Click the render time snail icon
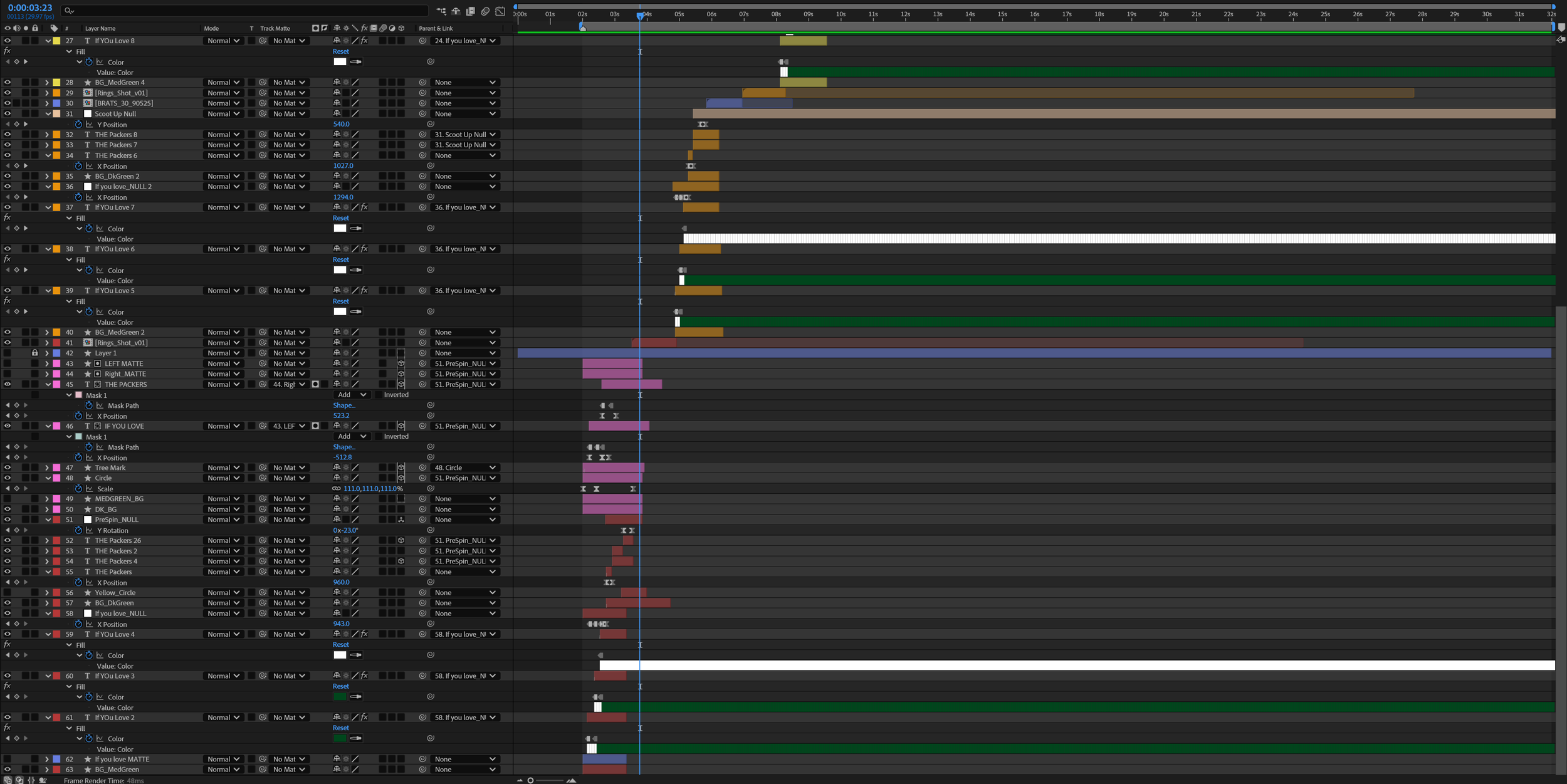This screenshot has width=1567, height=784. 43,780
